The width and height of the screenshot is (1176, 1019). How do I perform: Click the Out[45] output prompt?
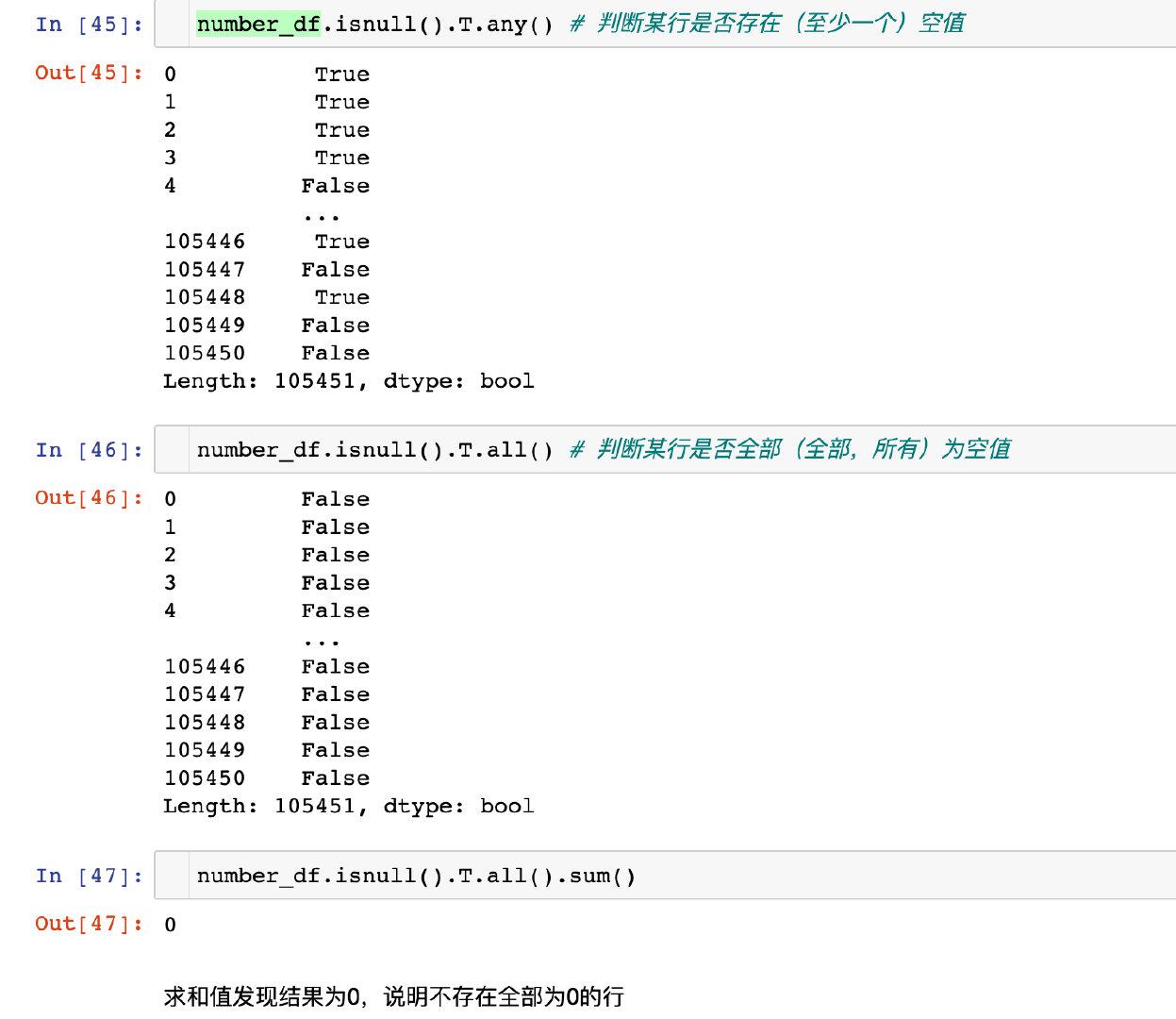(x=90, y=73)
